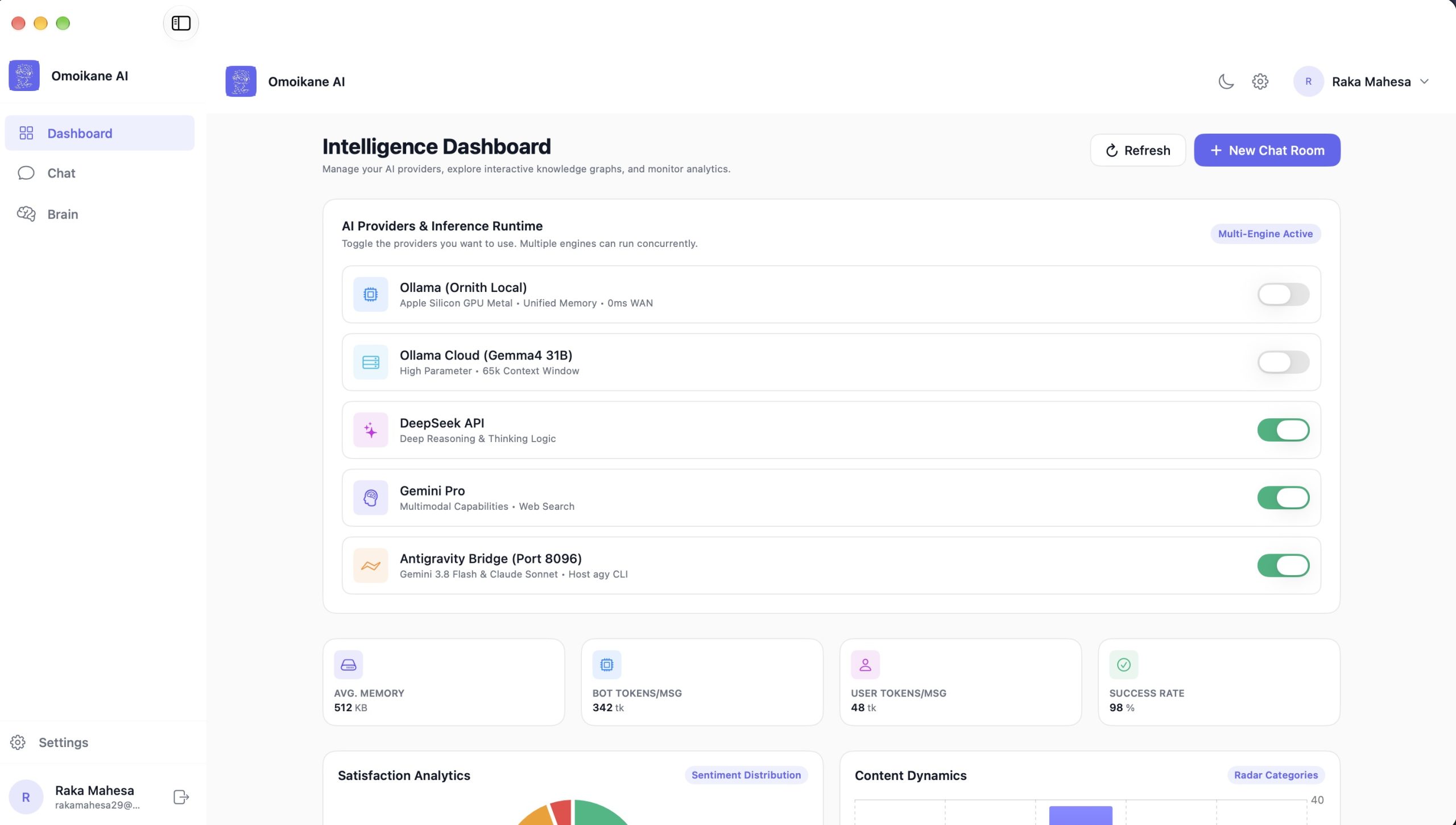Click the Radar Categories badge
Image resolution: width=1456 pixels, height=825 pixels.
(1276, 775)
